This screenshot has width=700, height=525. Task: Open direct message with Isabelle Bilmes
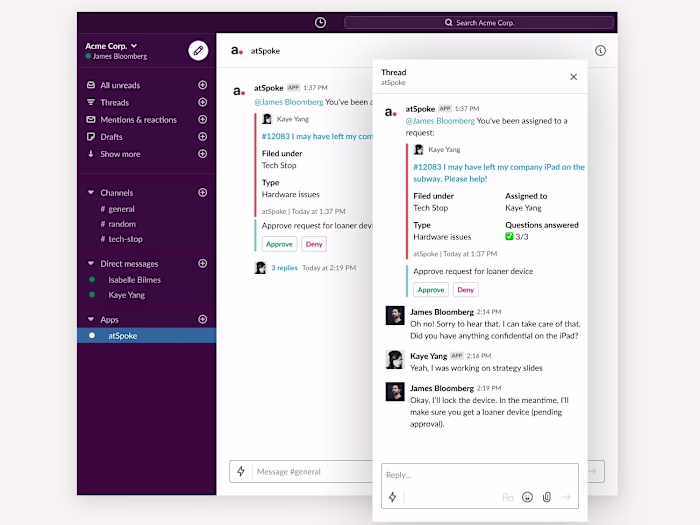(x=134, y=280)
